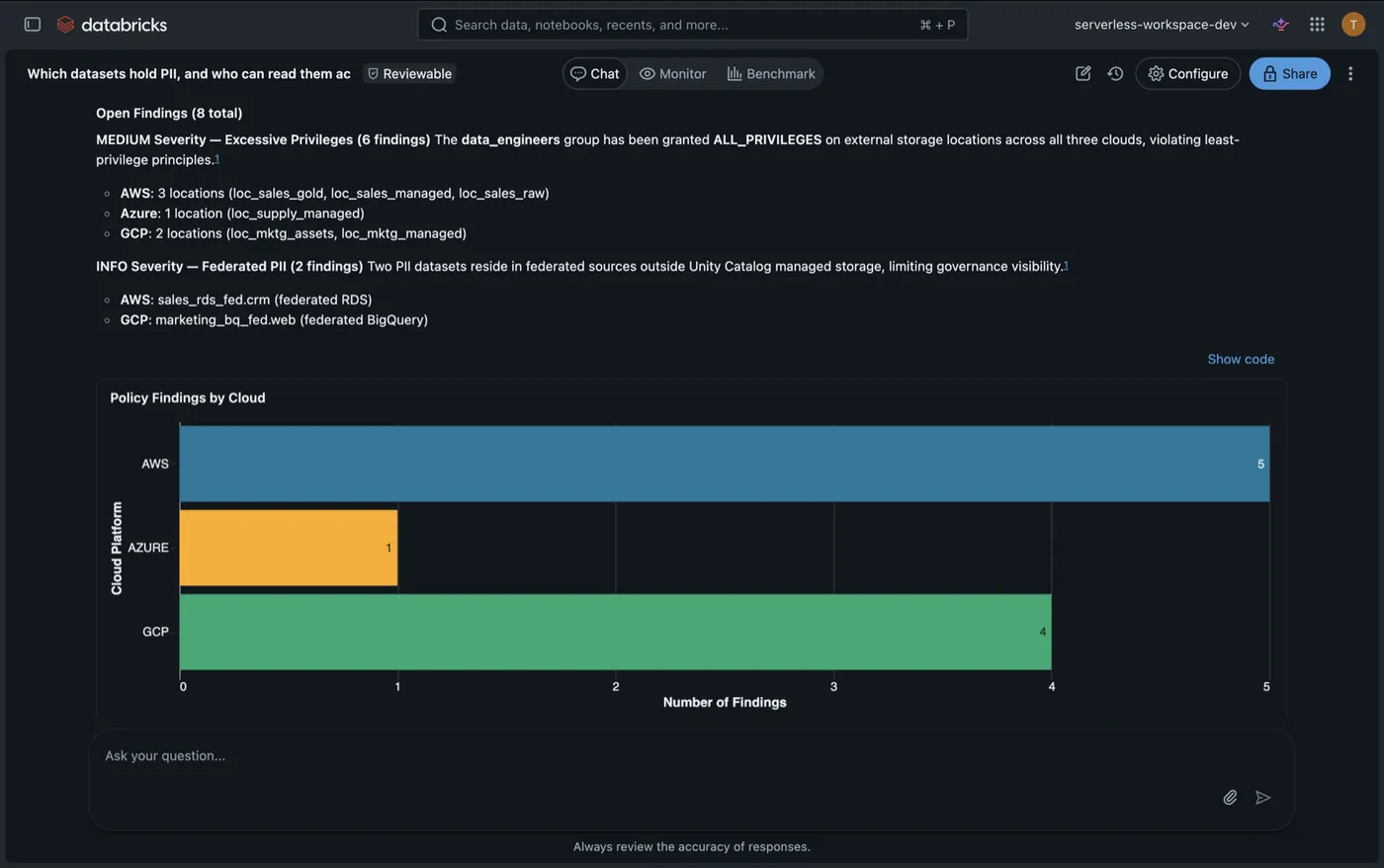Open footnote 1 after privilege principles
Image resolution: width=1384 pixels, height=868 pixels.
[x=216, y=158]
